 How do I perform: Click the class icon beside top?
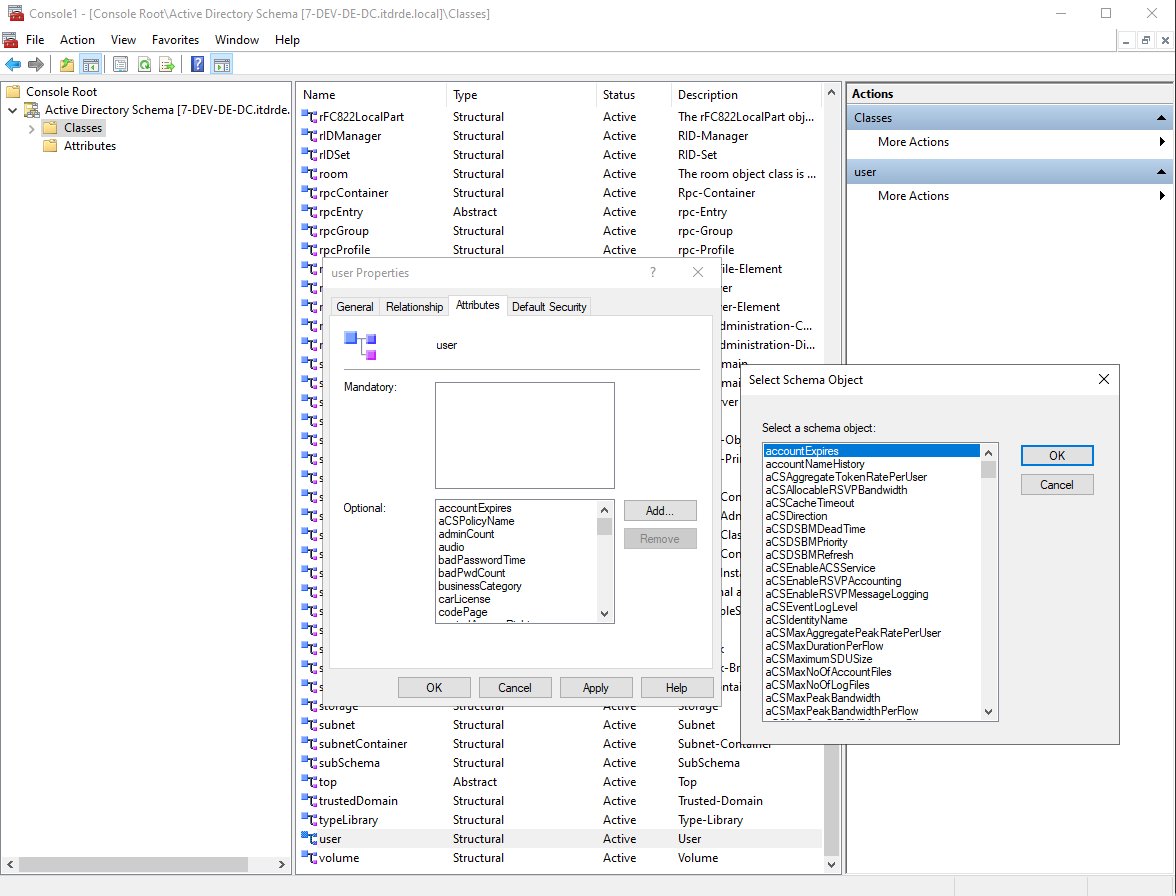pos(309,782)
